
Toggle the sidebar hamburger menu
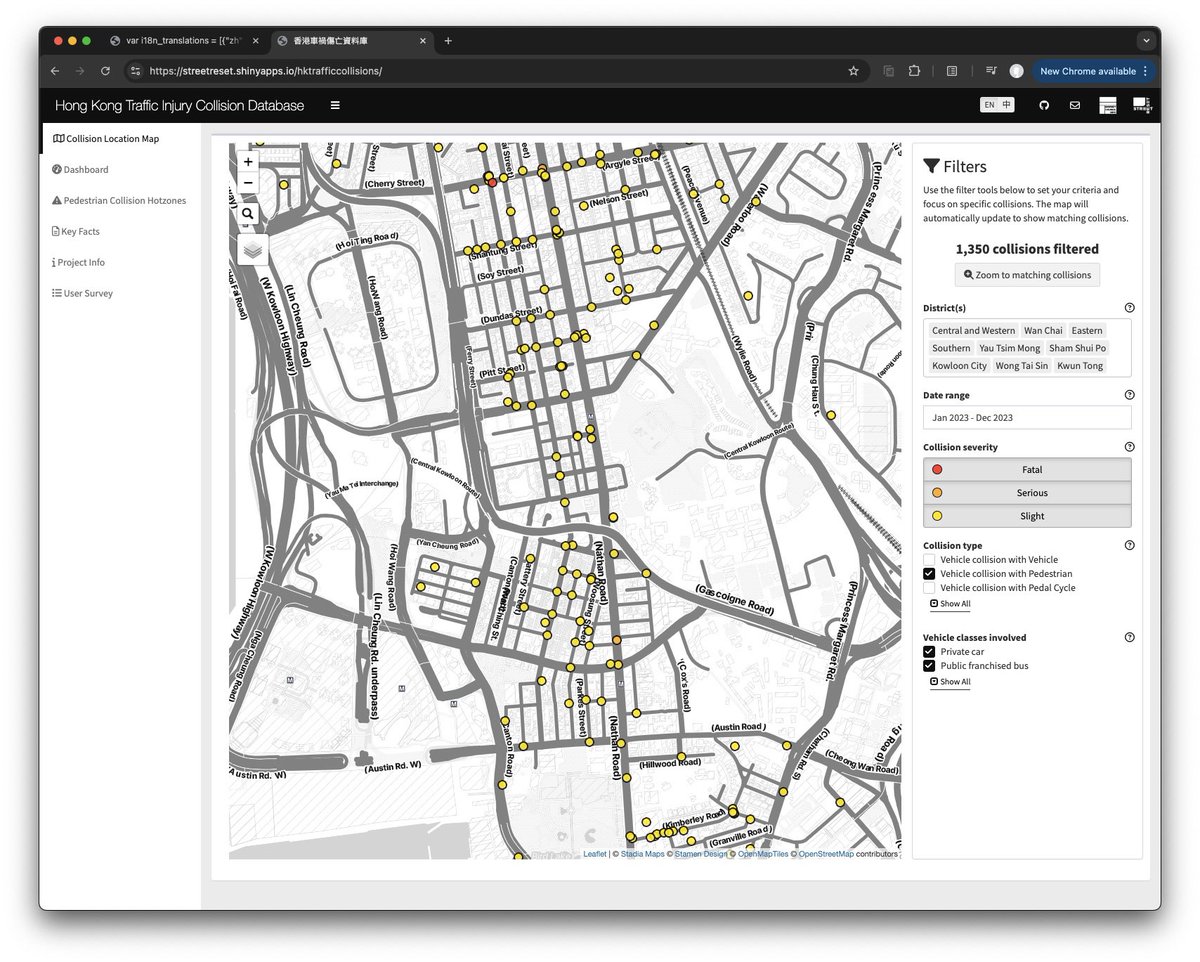(x=335, y=105)
